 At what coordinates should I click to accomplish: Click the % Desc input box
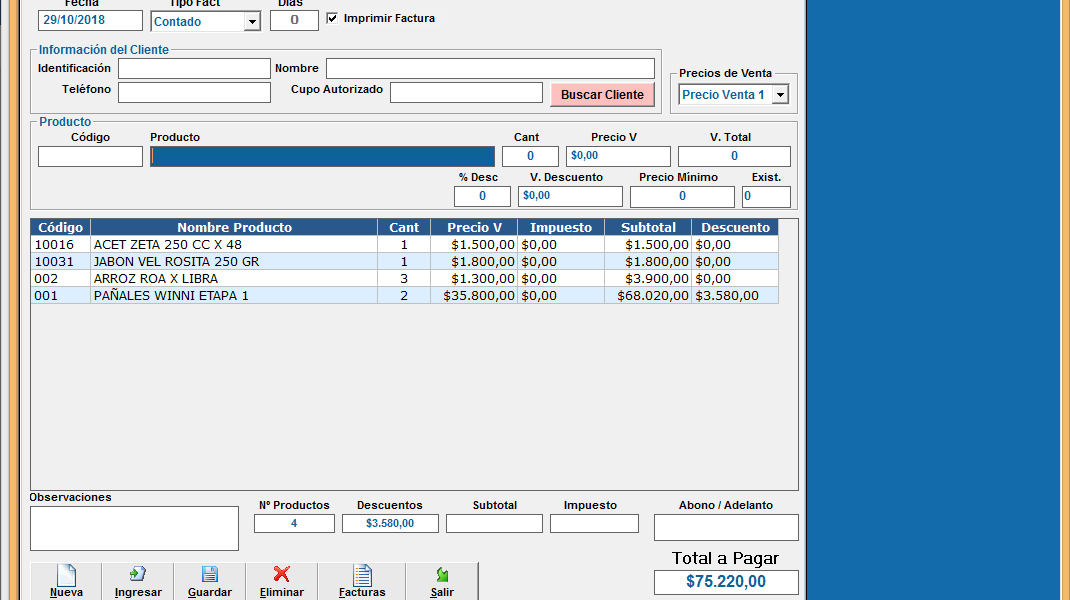pos(482,196)
